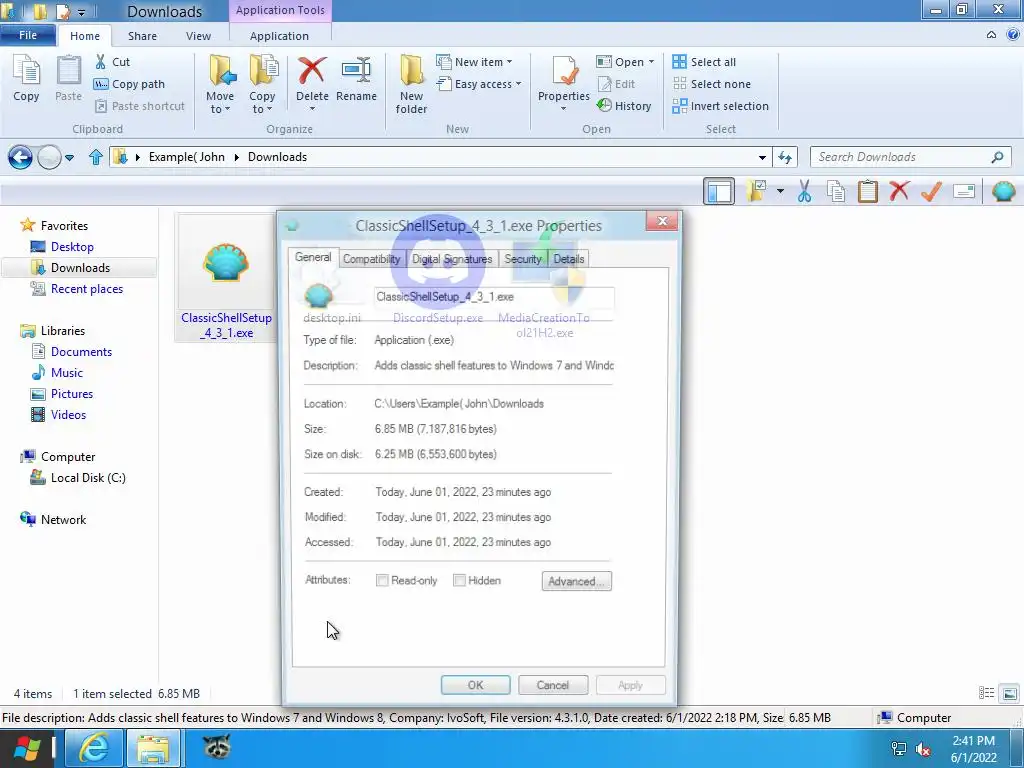1024x768 pixels.
Task: Click the muted volume tray icon
Action: click(923, 749)
